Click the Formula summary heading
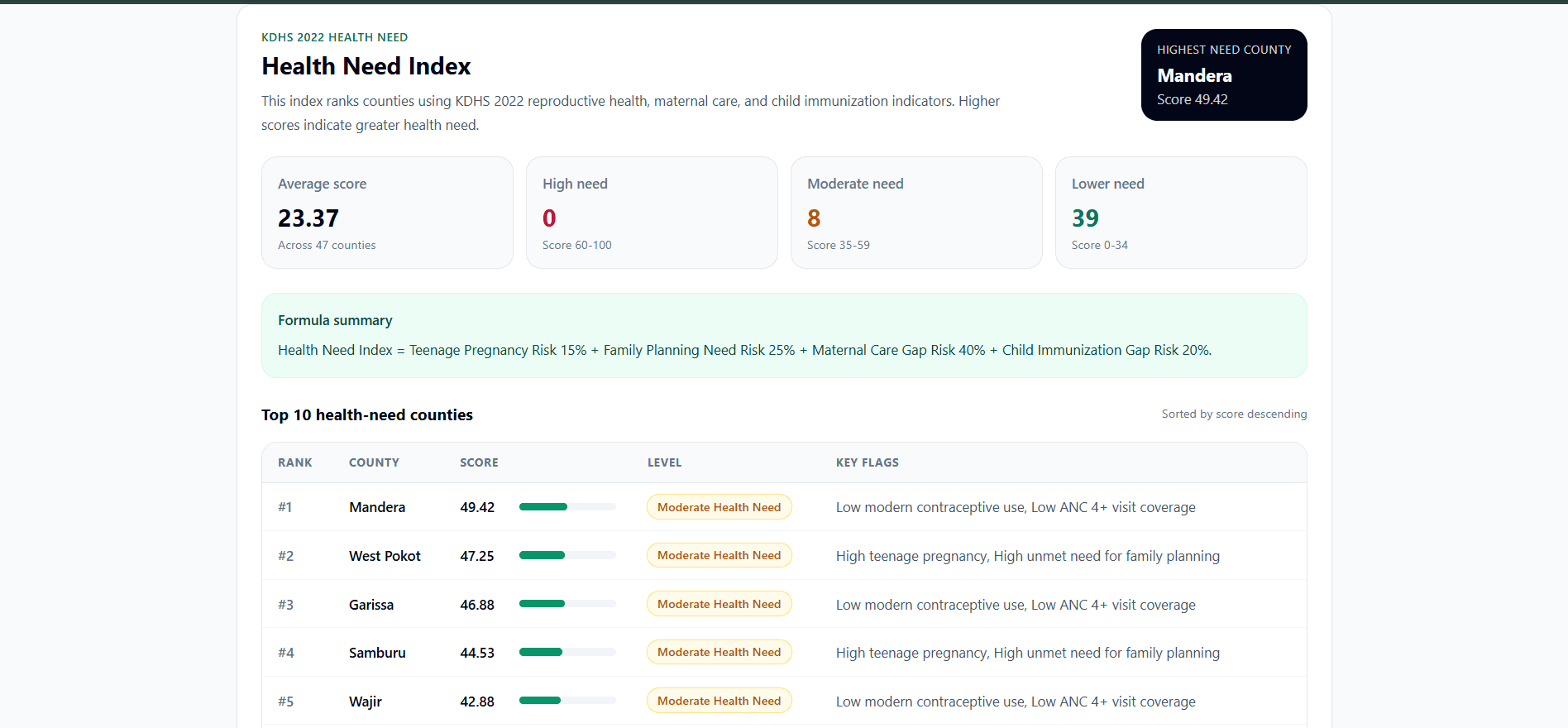Viewport: 1568px width, 728px height. (x=335, y=320)
